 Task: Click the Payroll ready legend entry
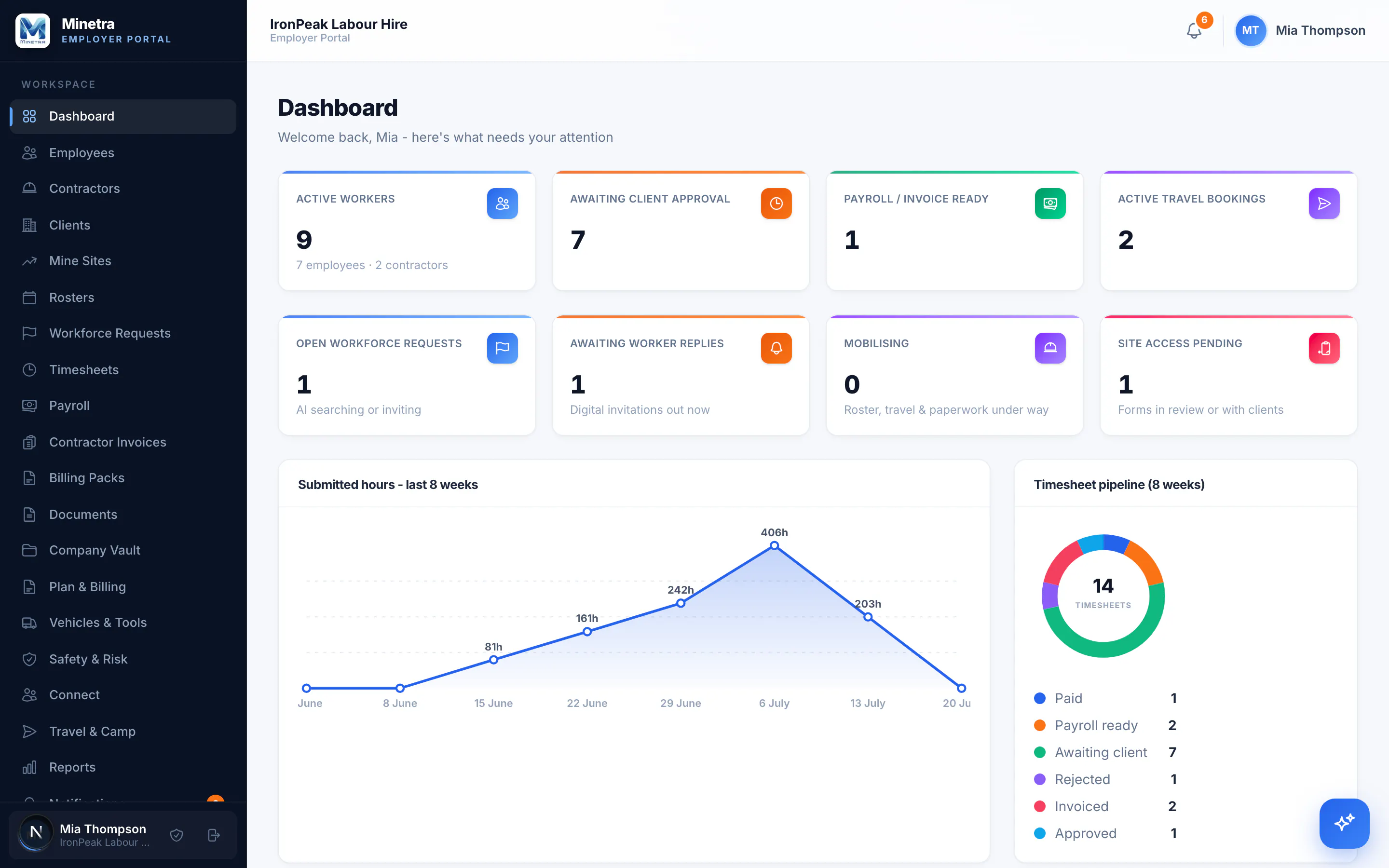tap(1105, 725)
